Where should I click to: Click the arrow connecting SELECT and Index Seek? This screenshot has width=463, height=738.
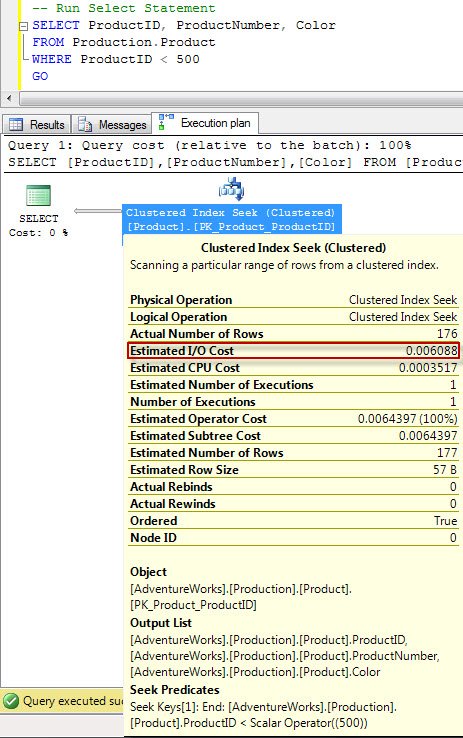point(98,211)
